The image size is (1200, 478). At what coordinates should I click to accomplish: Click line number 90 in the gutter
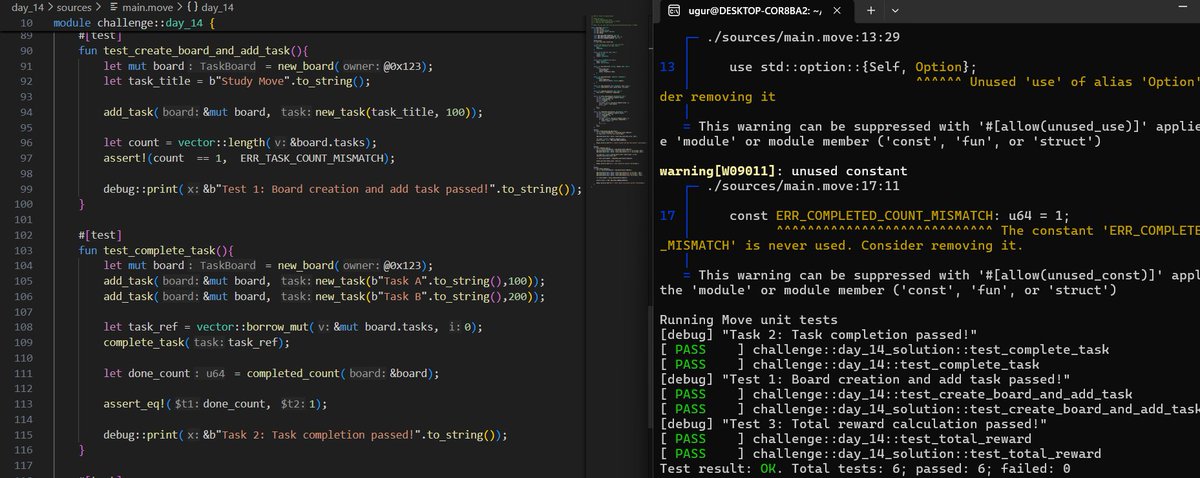(x=27, y=50)
